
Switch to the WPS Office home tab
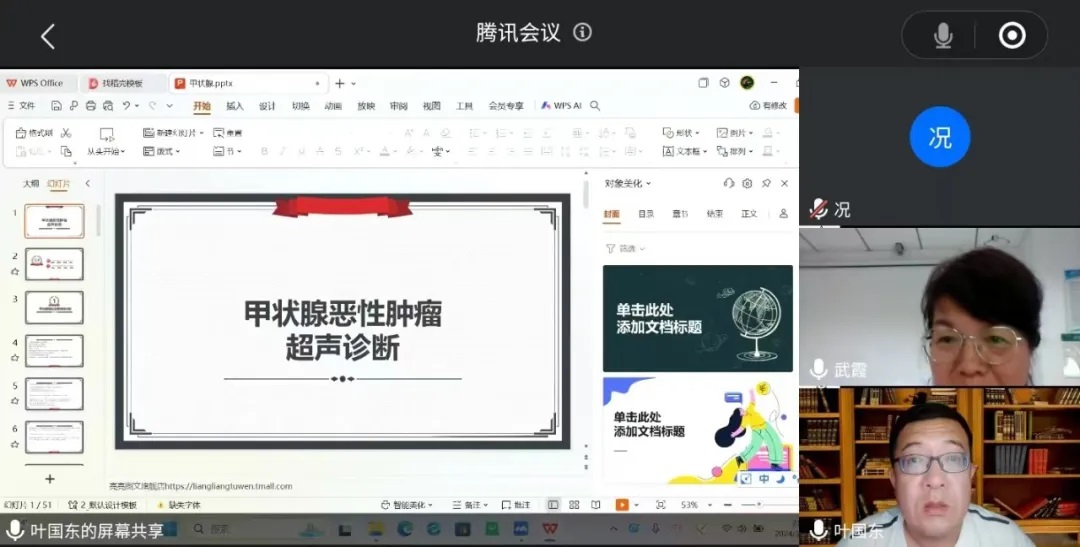pyautogui.click(x=35, y=83)
